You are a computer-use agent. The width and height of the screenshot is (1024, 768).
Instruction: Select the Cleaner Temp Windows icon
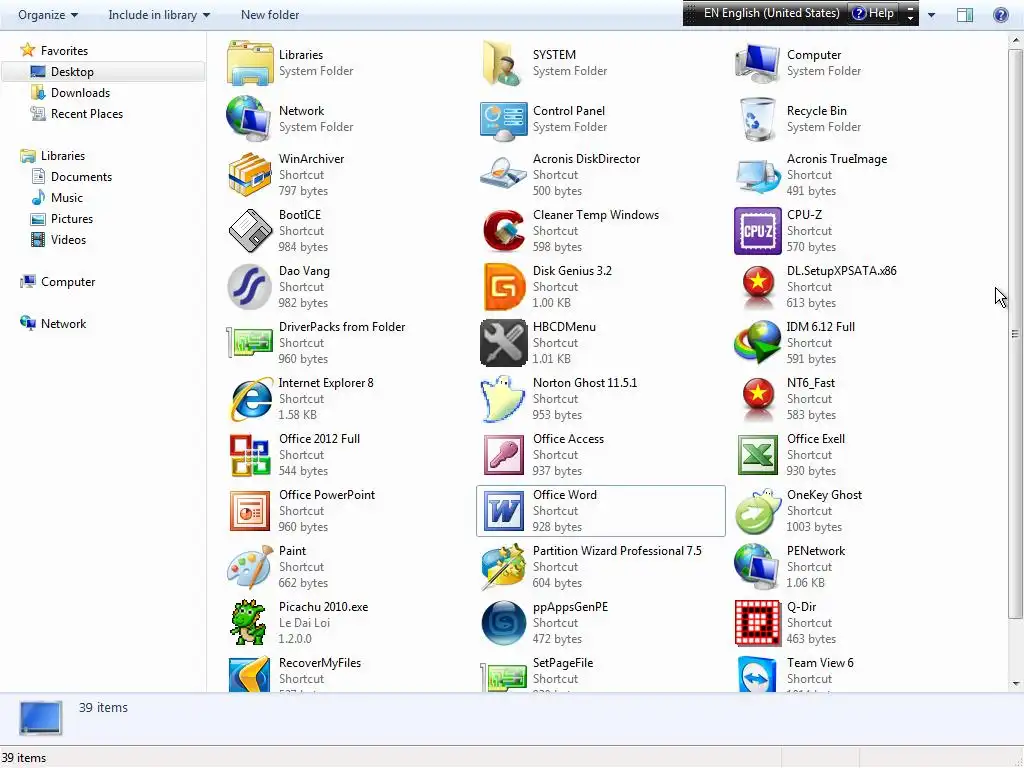click(x=503, y=231)
